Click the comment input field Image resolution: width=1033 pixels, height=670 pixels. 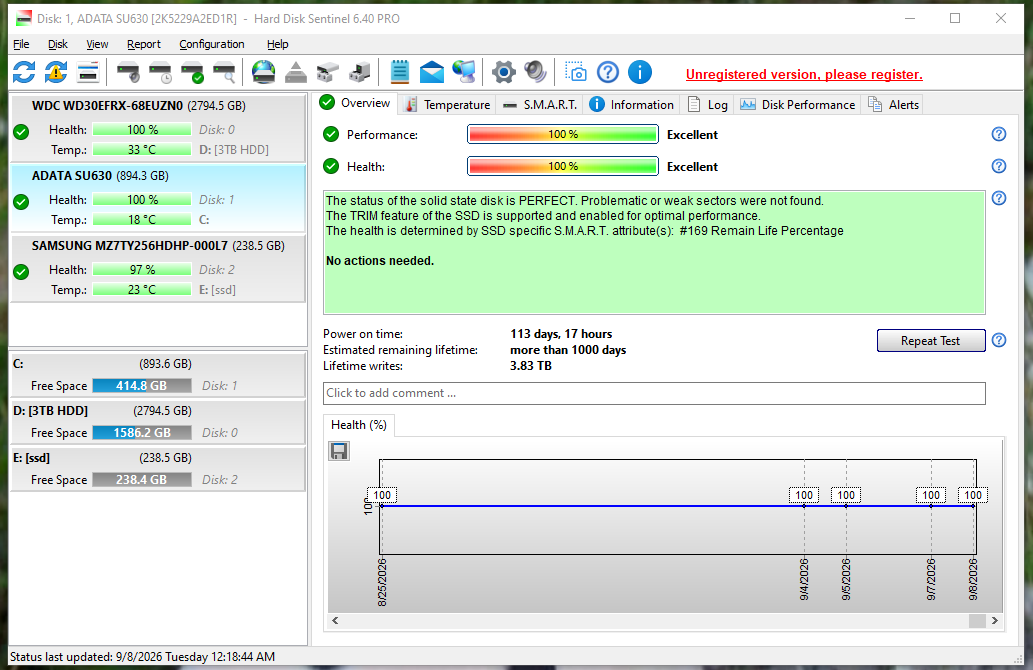[x=654, y=393]
